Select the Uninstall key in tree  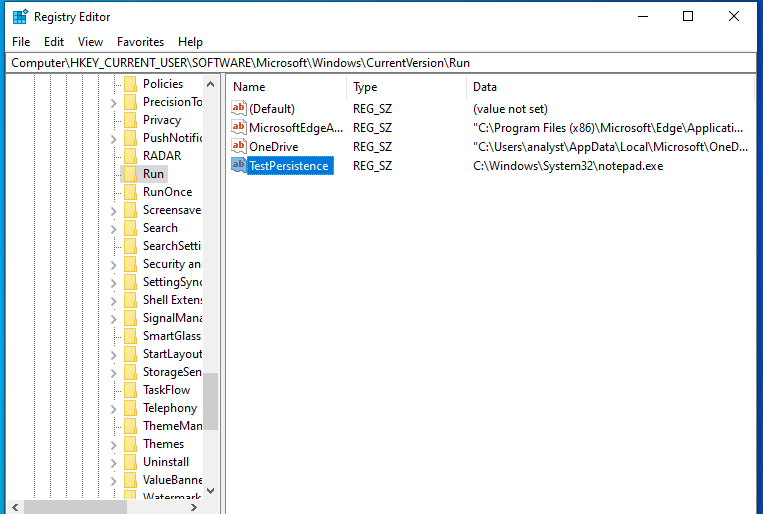165,462
